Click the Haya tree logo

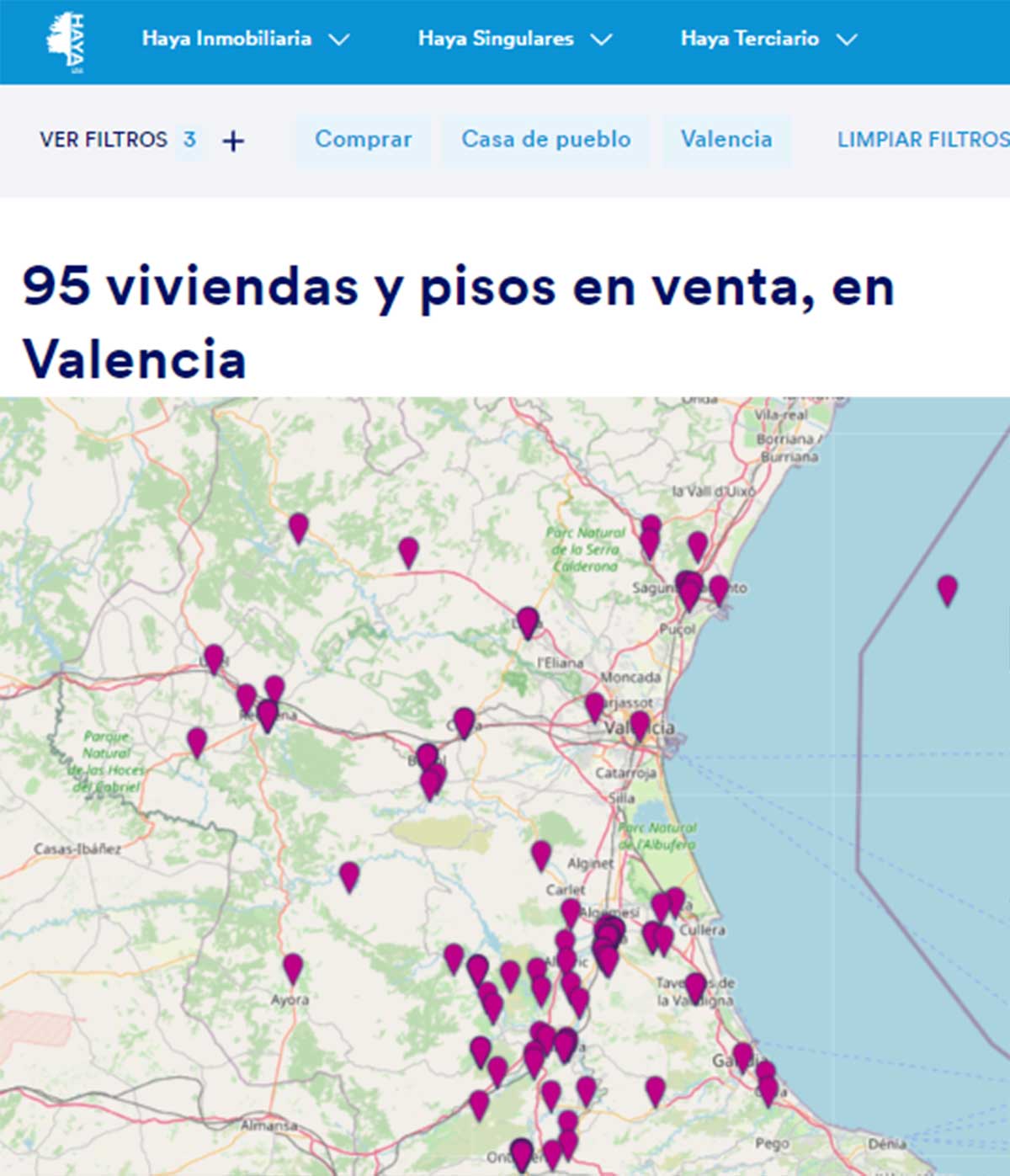coord(66,42)
